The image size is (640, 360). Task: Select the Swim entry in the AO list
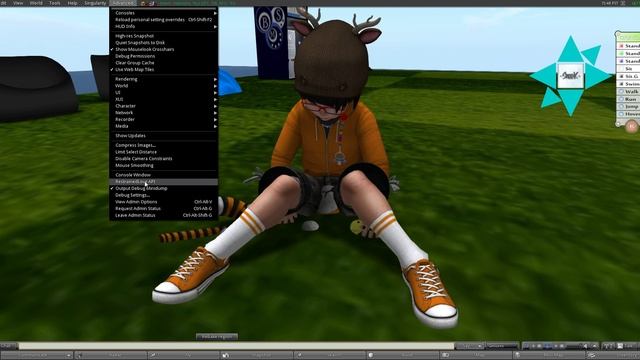click(x=629, y=84)
